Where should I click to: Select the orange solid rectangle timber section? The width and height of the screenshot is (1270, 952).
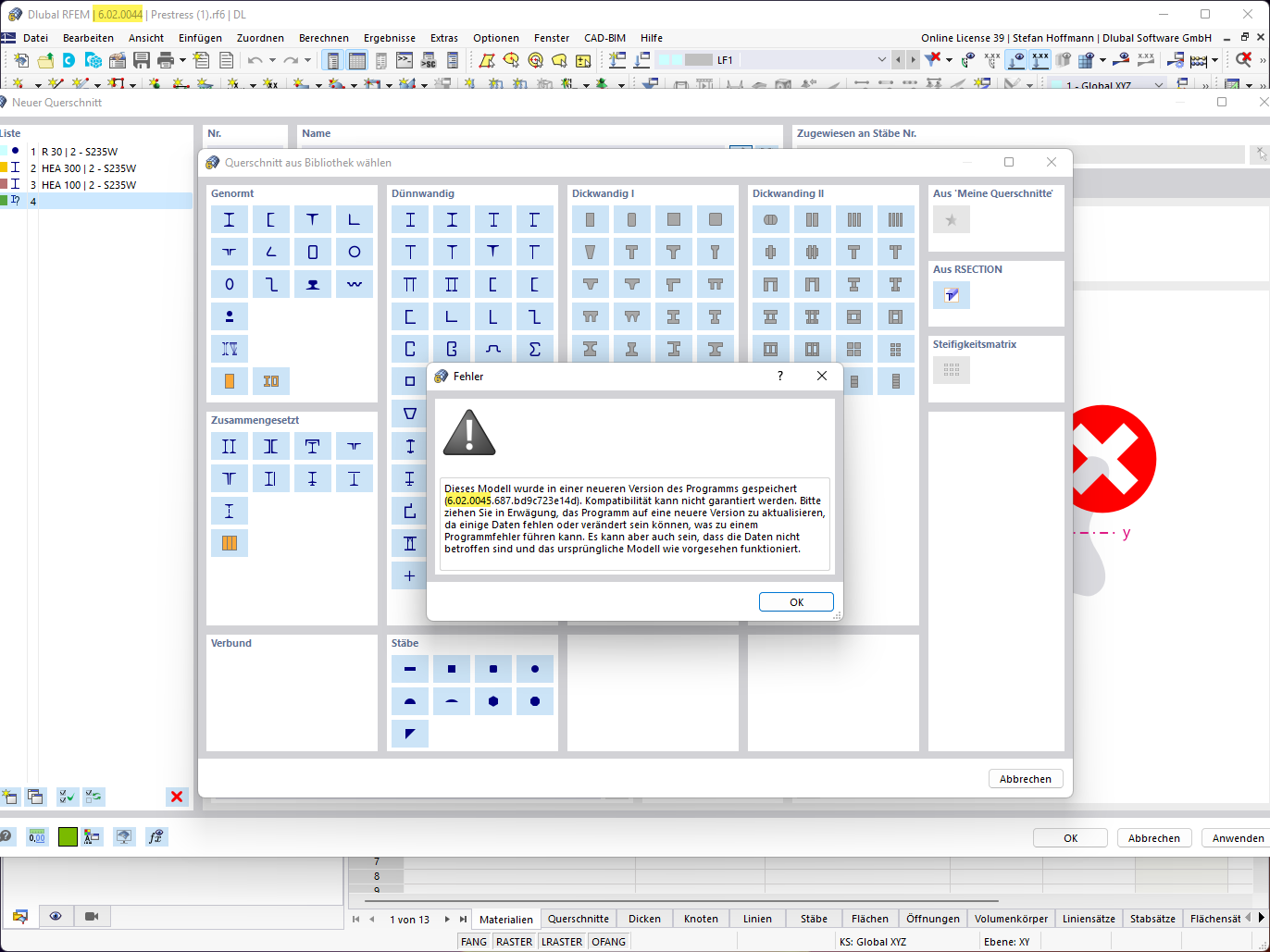click(x=230, y=381)
